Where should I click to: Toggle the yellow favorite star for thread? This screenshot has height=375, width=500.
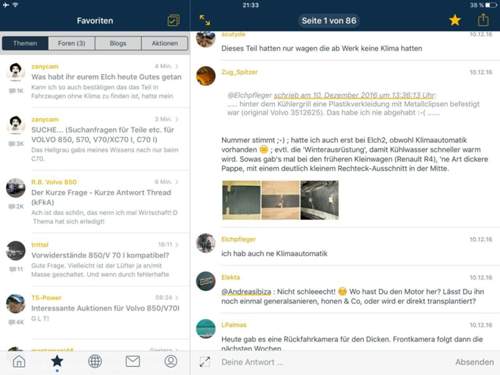[455, 20]
